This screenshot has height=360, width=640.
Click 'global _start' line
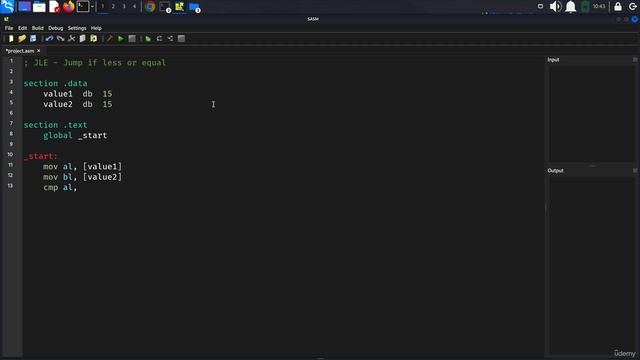tap(75, 136)
